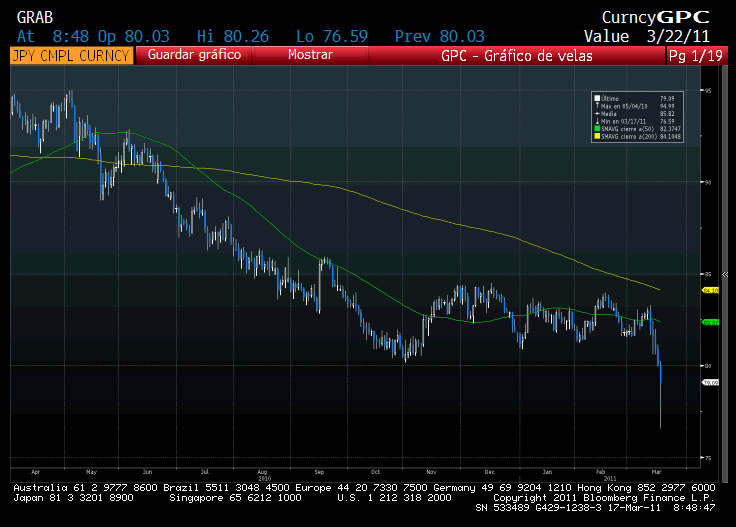Click the 90 price axis label
The image size is (736, 527).
[x=708, y=182]
